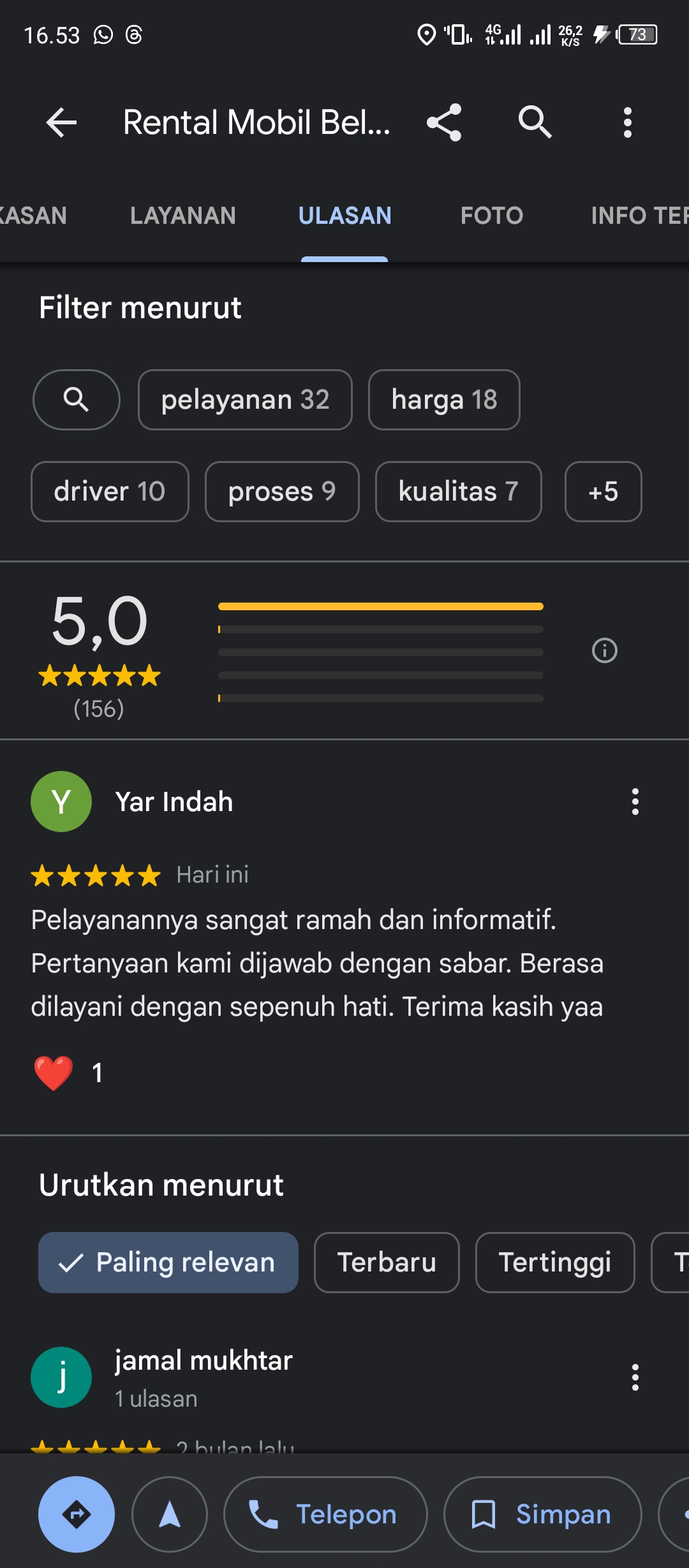Tap the Simpan button
The image size is (689, 1568).
(x=542, y=1514)
